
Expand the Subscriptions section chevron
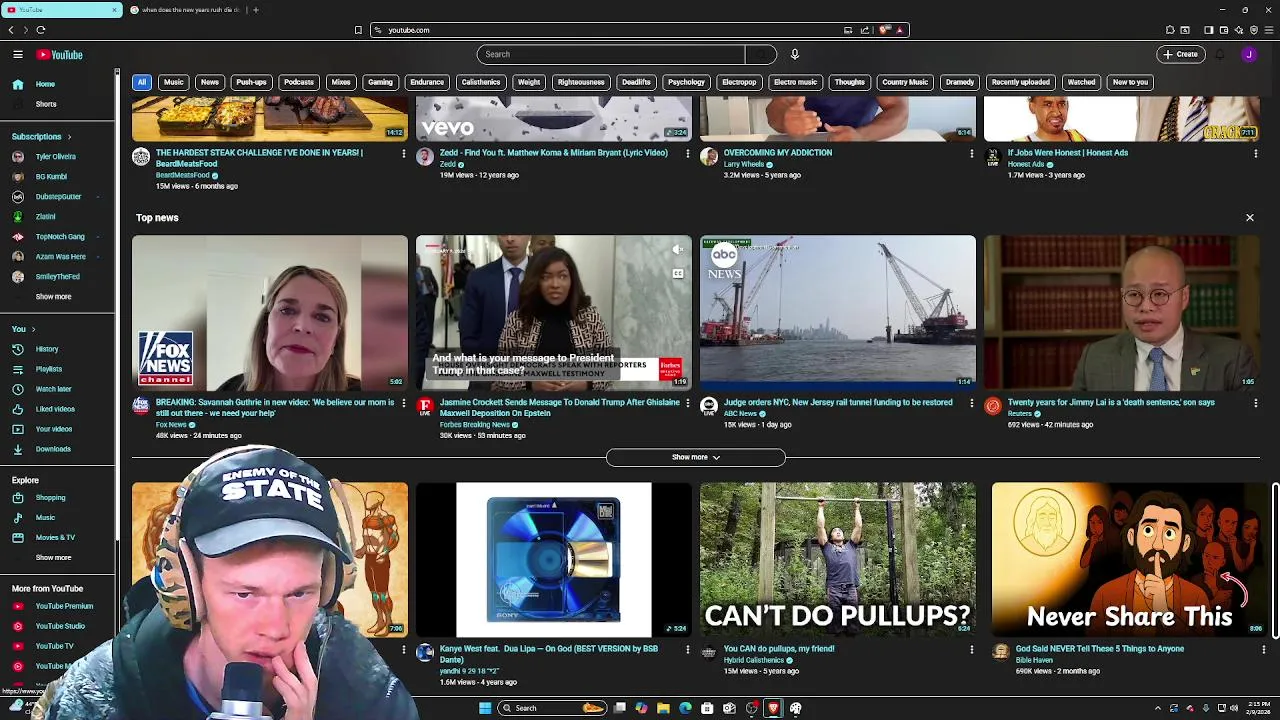tap(70, 136)
